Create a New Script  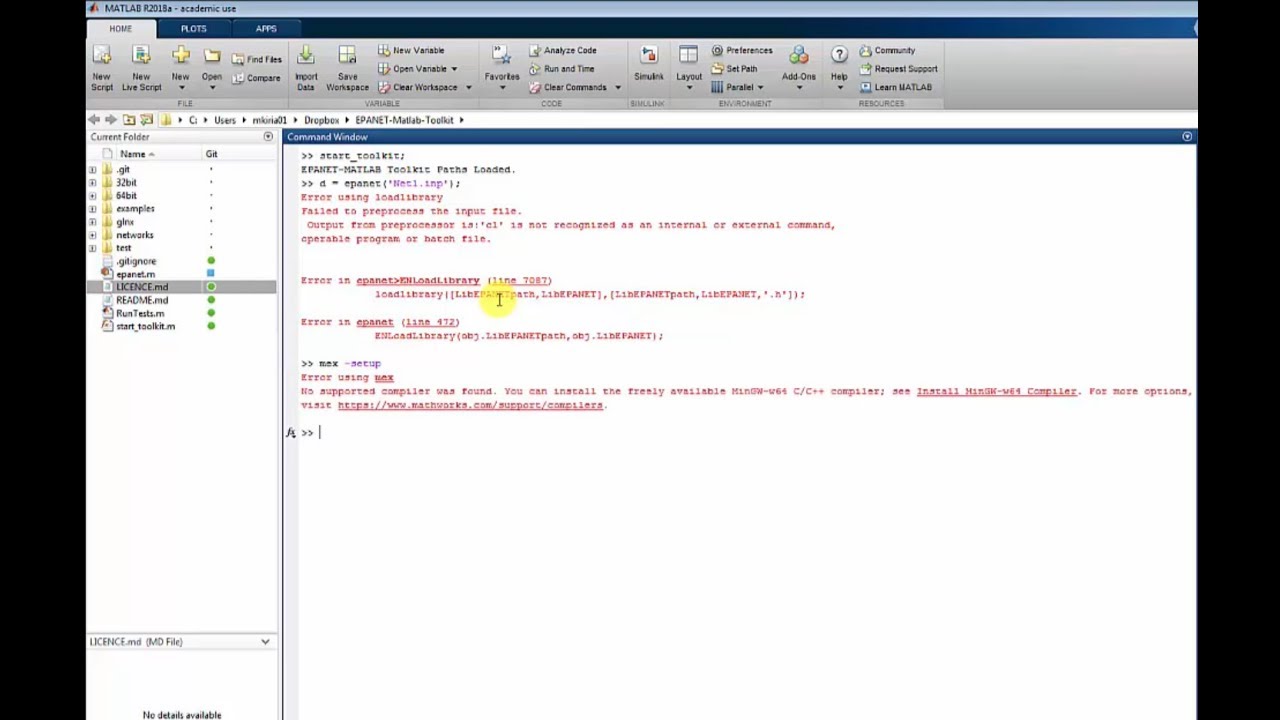point(102,67)
